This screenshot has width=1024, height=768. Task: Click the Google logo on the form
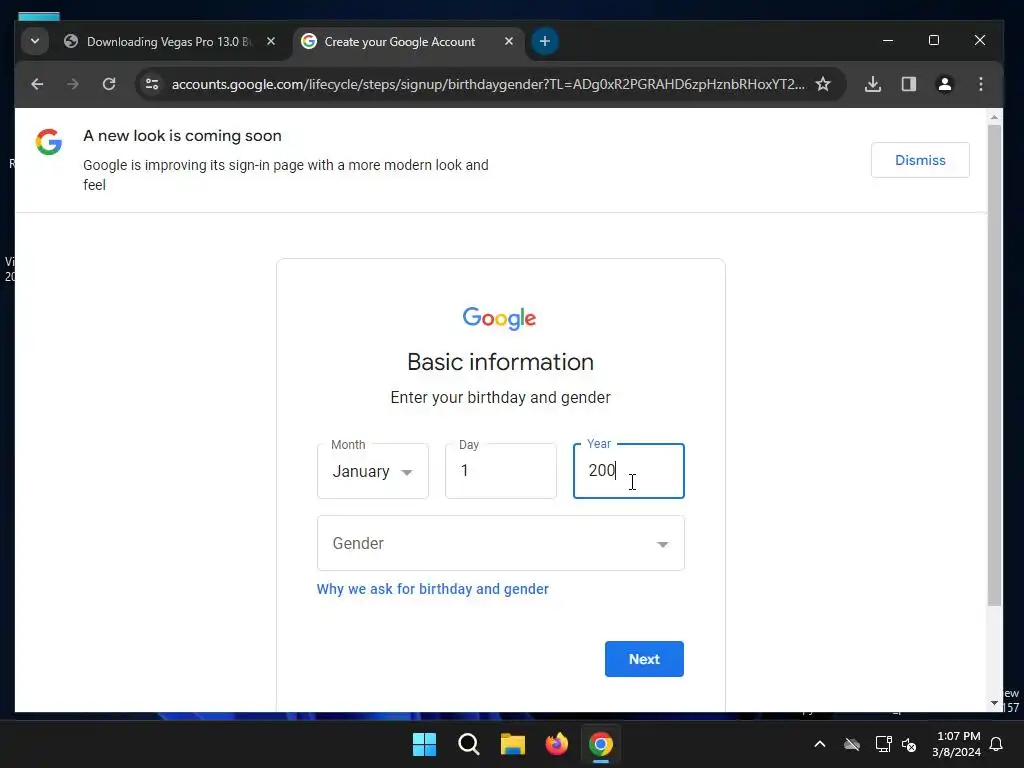click(x=500, y=318)
